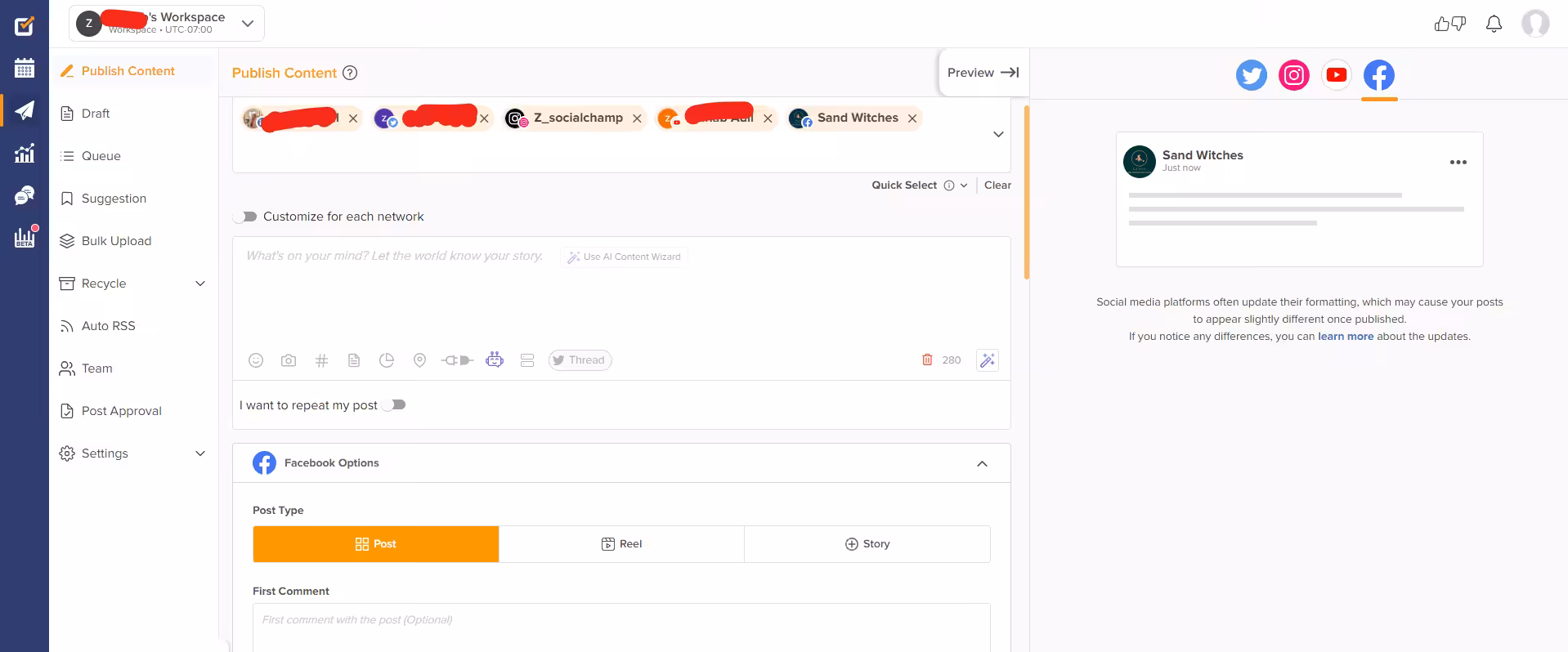Remove Z_socialchamp account chip
The height and width of the screenshot is (652, 1568).
coord(637,118)
